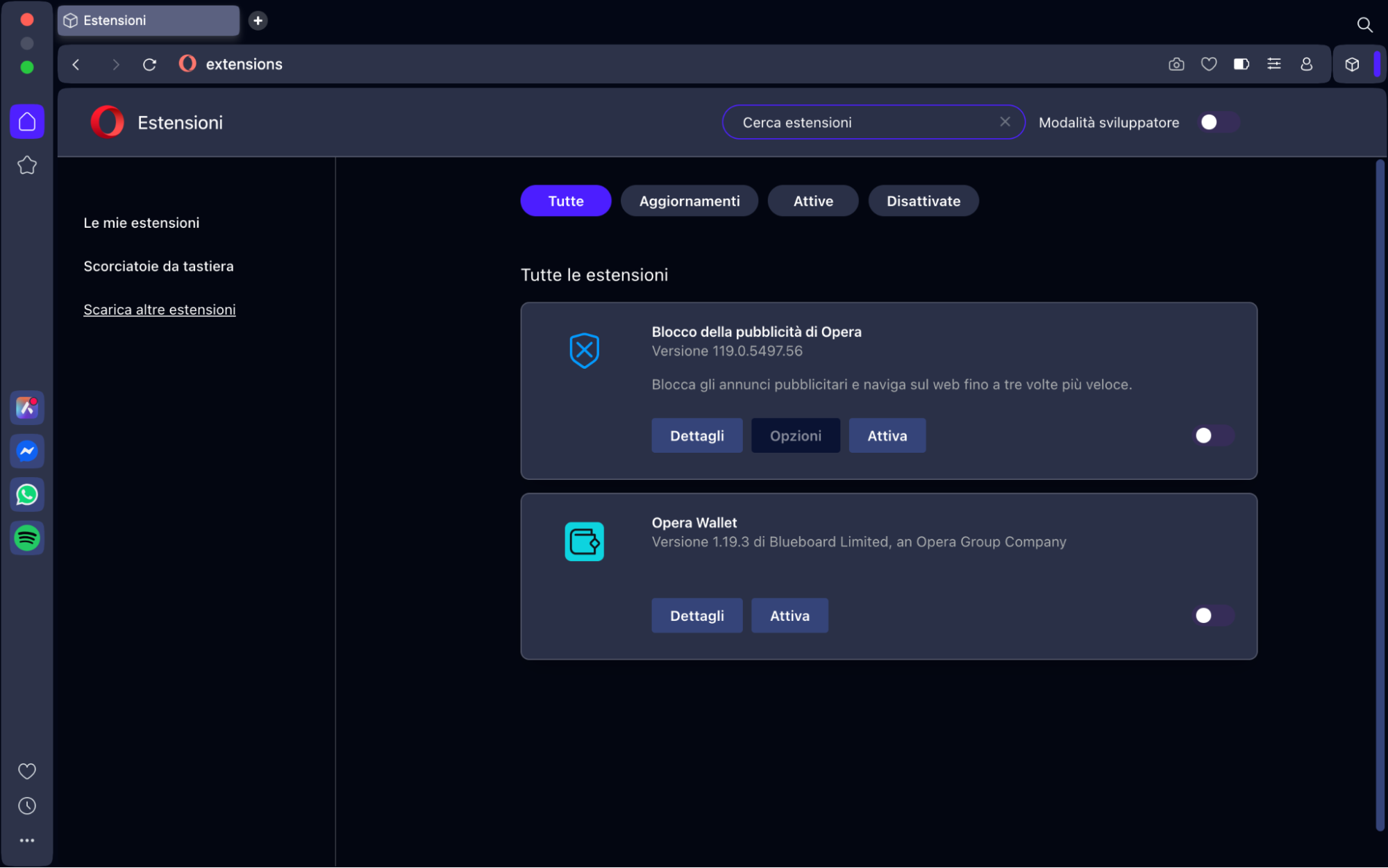This screenshot has height=868, width=1388.
Task: Open the Spotify sidebar icon
Action: tap(27, 538)
